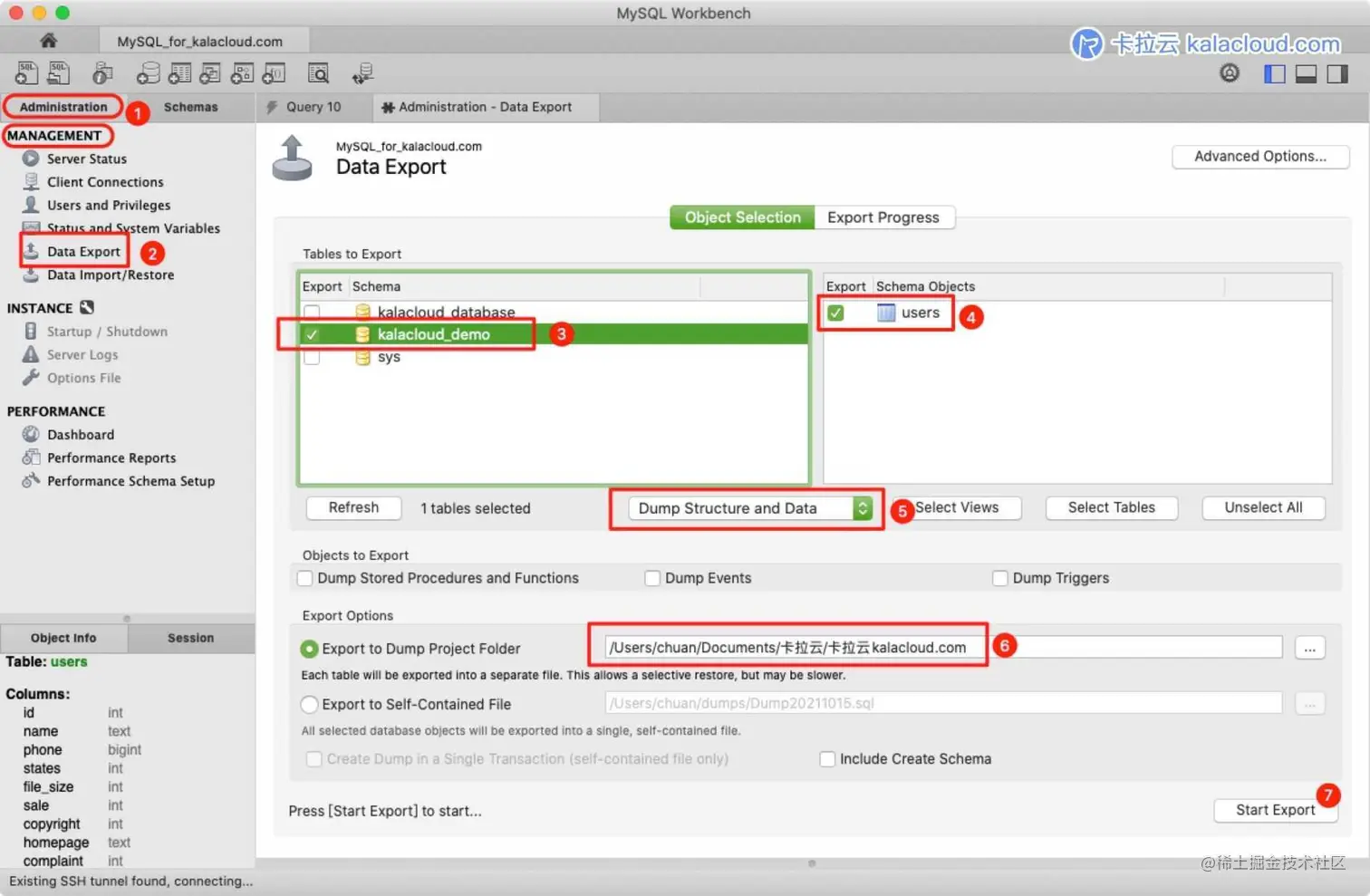
Task: Open the Session panel tab
Action: 190,638
